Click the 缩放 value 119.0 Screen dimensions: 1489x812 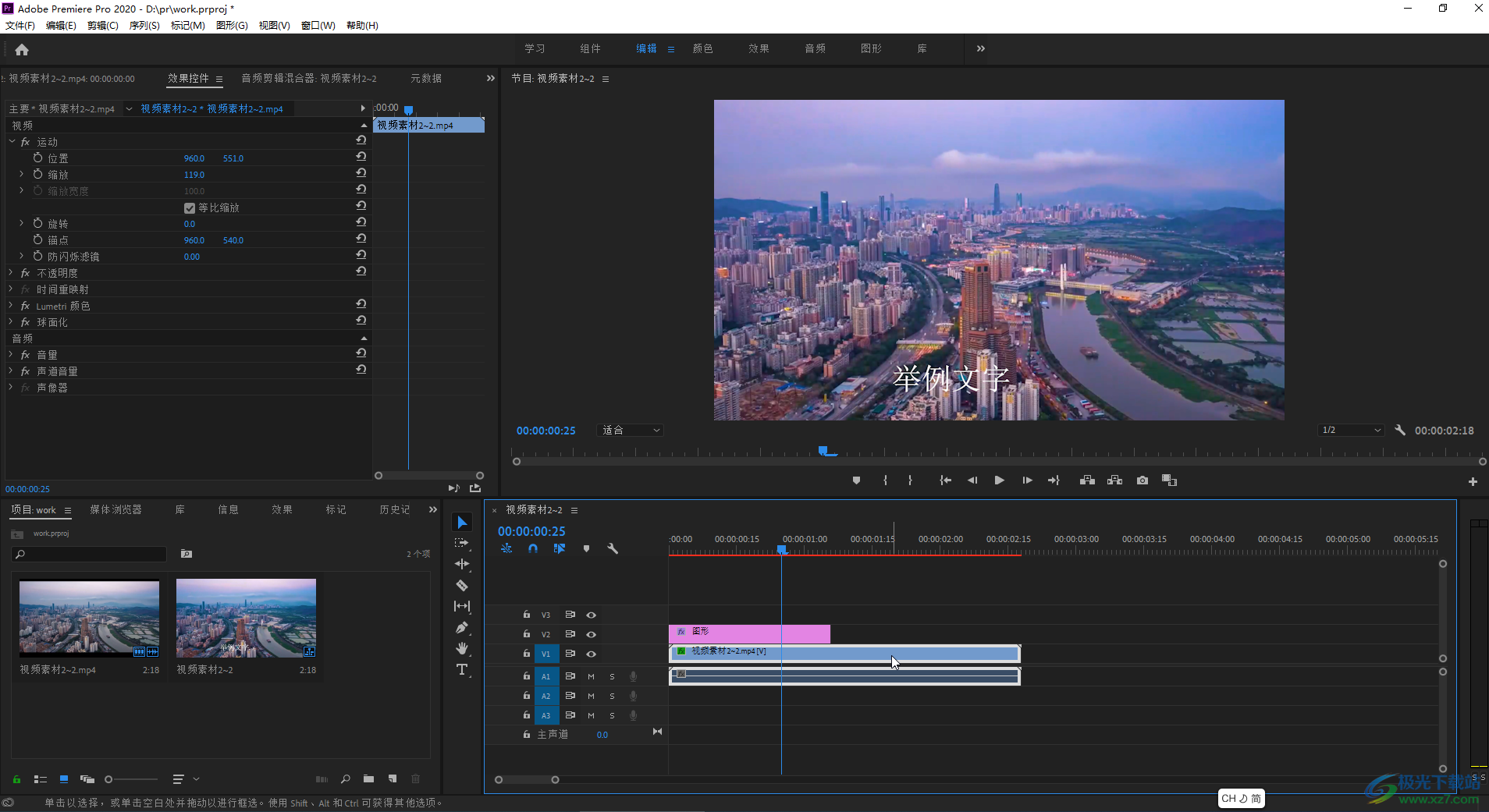194,175
